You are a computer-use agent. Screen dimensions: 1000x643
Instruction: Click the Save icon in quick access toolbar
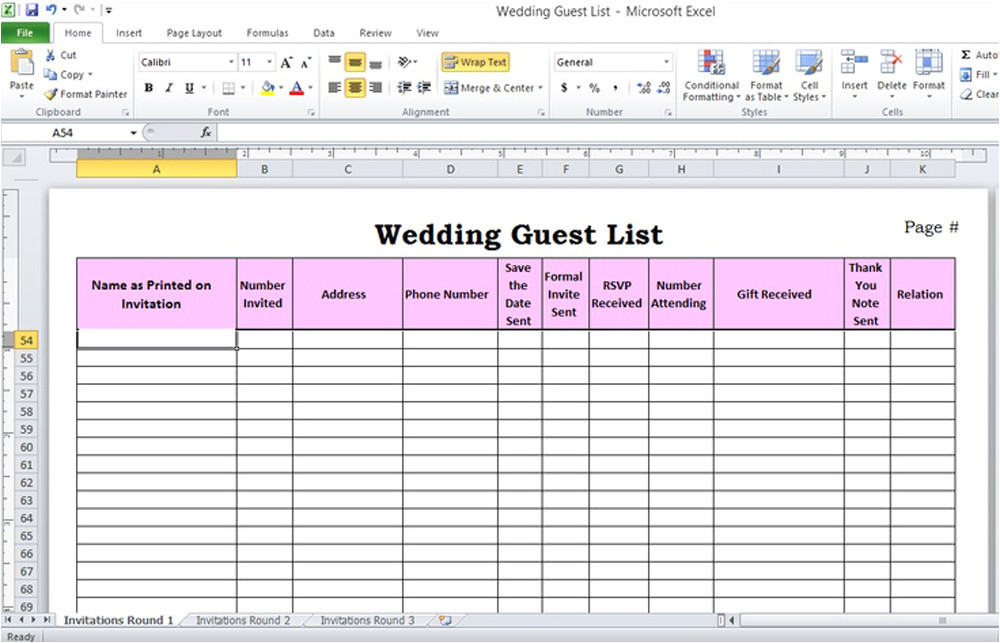[31, 10]
